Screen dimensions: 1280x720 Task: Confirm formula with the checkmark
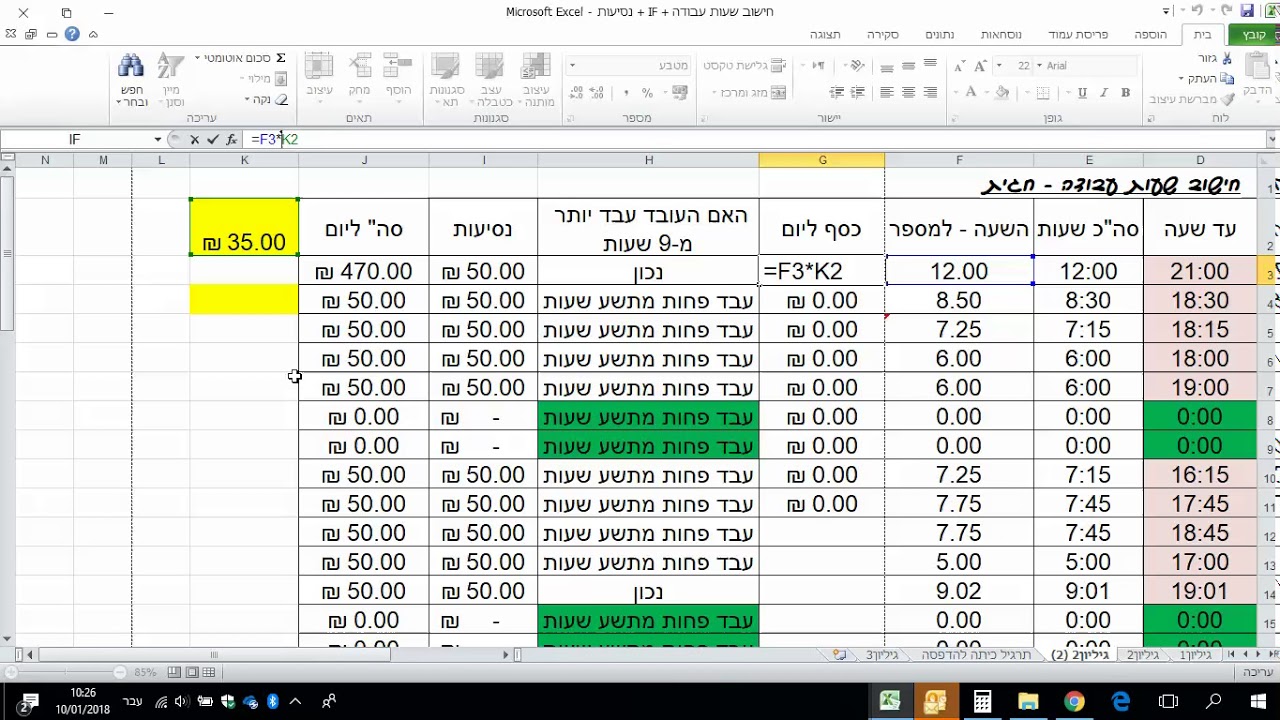[213, 139]
